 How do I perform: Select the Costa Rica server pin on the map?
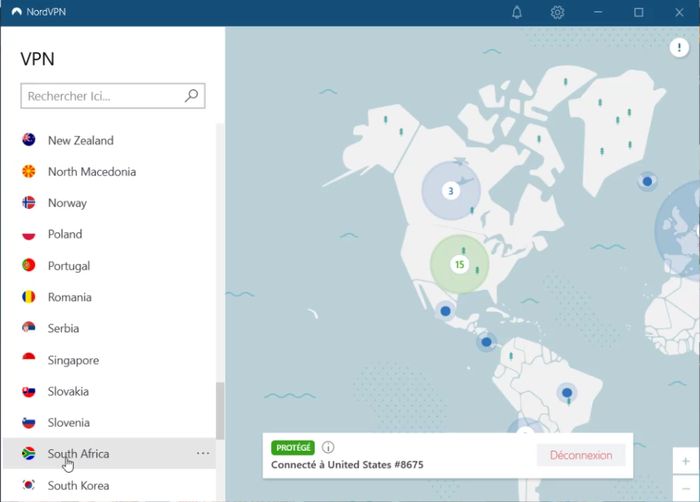coord(486,342)
